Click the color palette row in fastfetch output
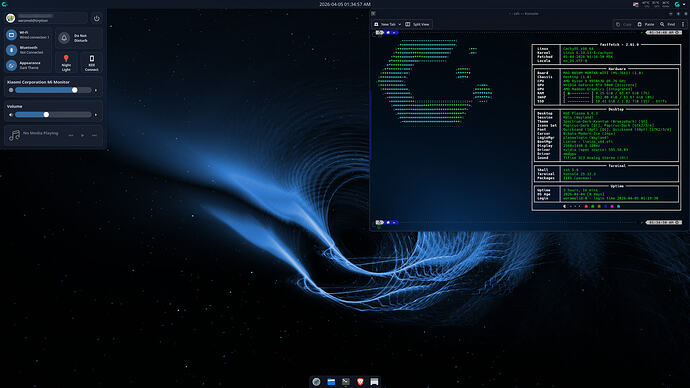This screenshot has width=690, height=388. [592, 206]
